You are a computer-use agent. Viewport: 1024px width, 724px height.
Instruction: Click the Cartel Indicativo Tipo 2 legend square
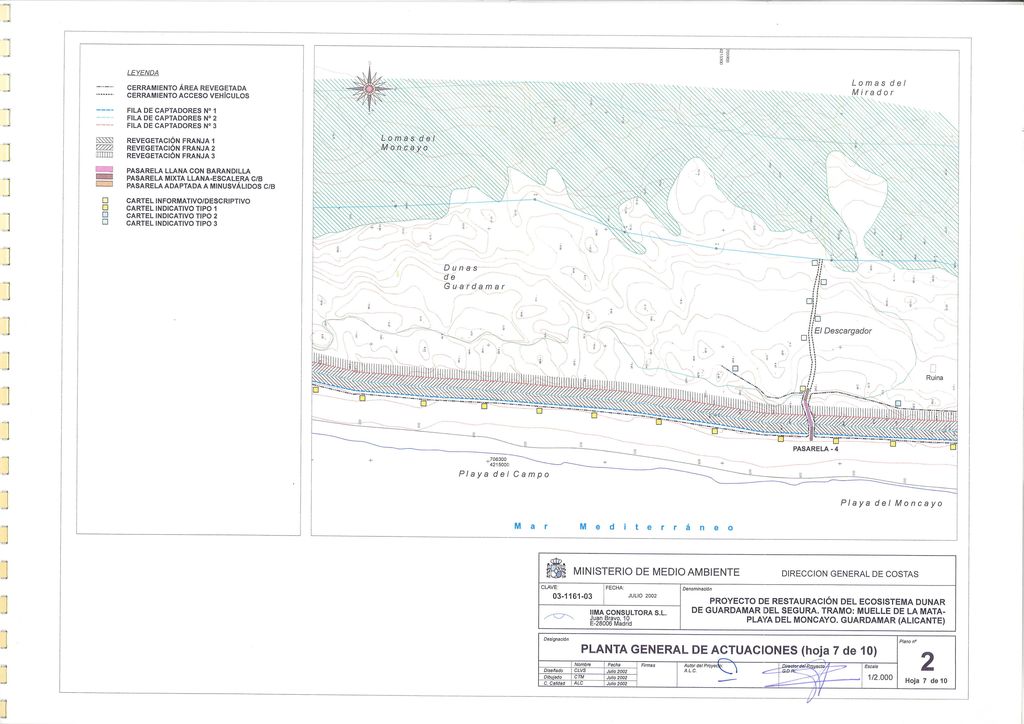(x=104, y=215)
